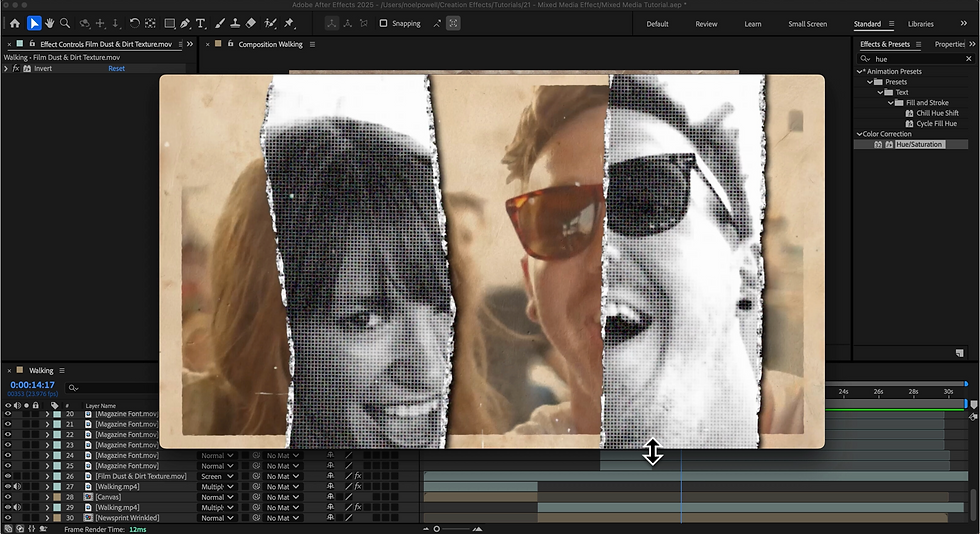Hide layer 20 Magazine Font
The image size is (980, 534).
(8, 414)
